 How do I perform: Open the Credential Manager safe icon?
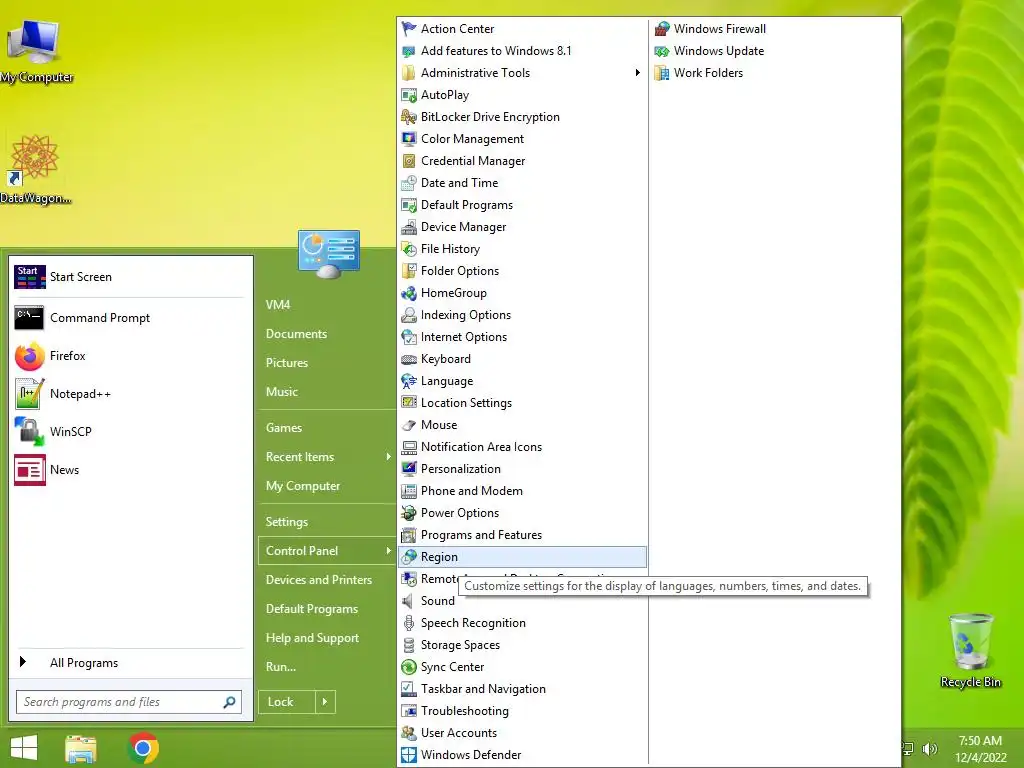409,161
